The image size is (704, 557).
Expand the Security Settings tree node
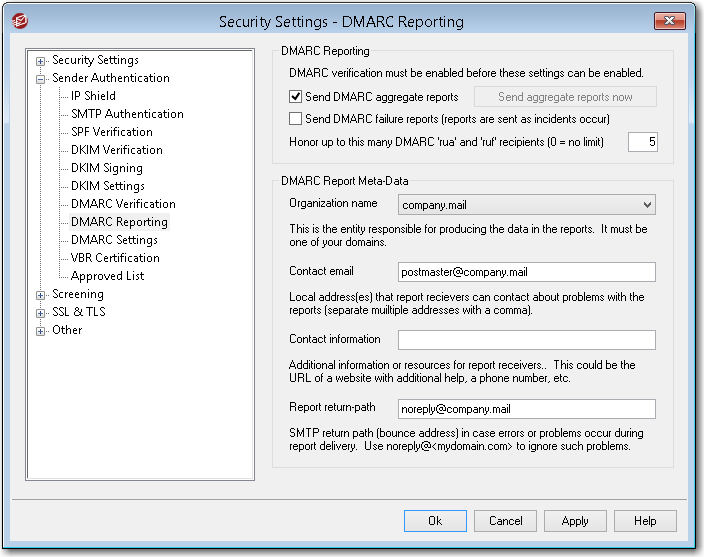pyautogui.click(x=40, y=61)
